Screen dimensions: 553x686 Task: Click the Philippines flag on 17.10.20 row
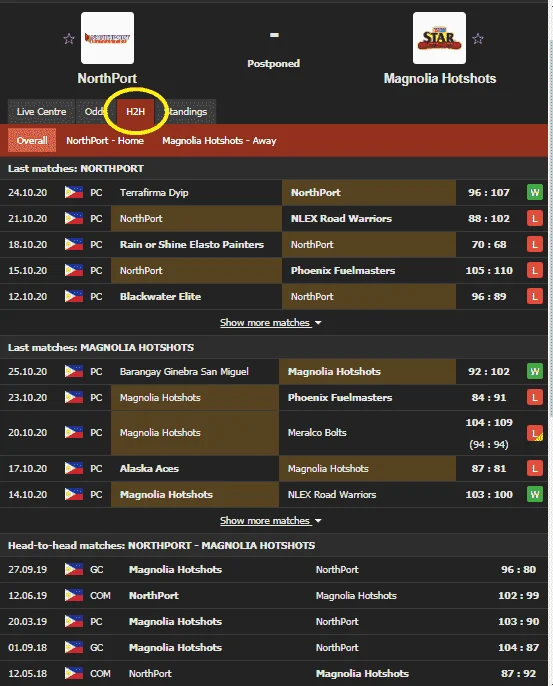(74, 468)
